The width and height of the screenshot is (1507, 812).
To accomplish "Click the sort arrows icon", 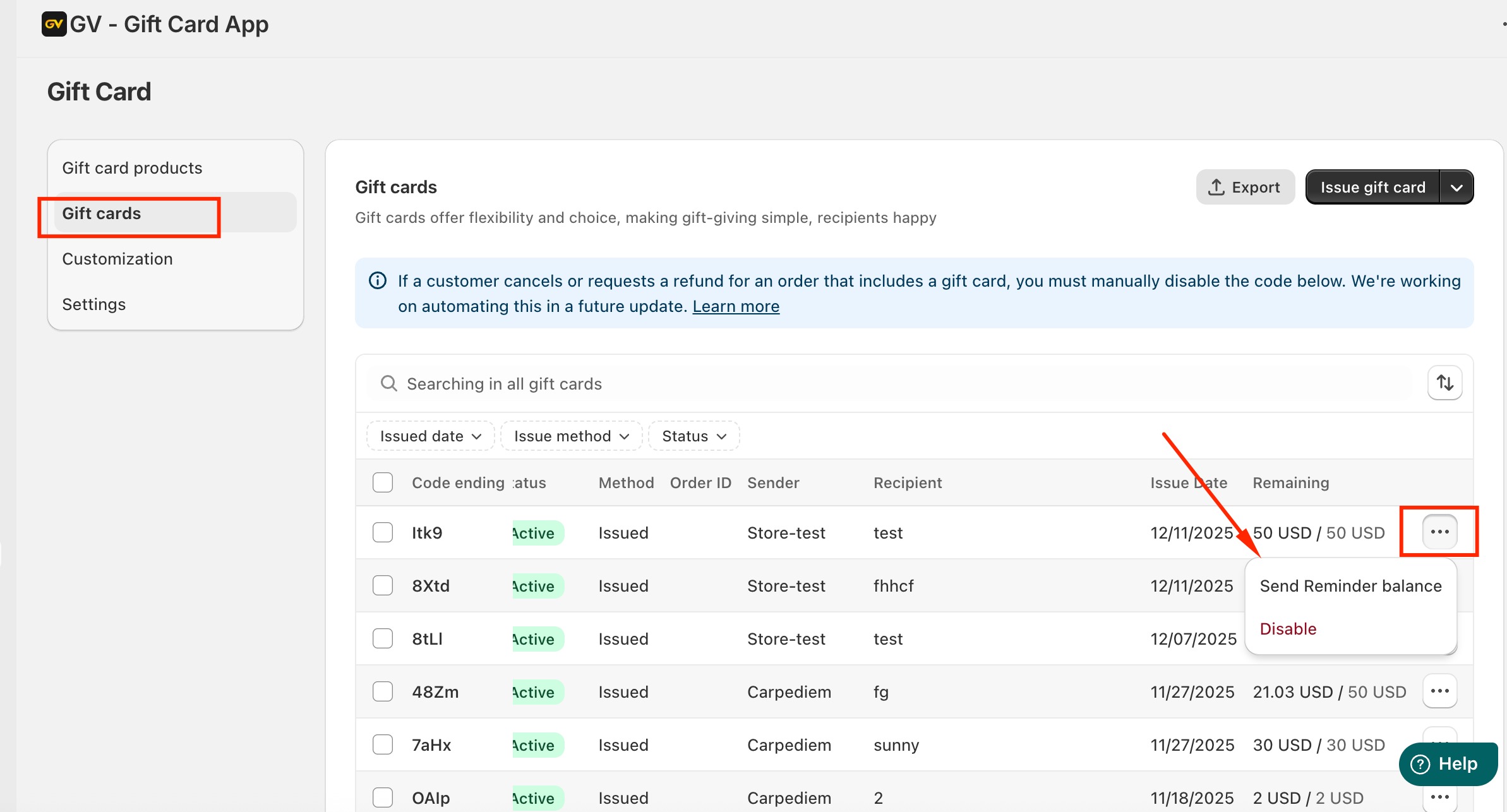I will [1444, 383].
